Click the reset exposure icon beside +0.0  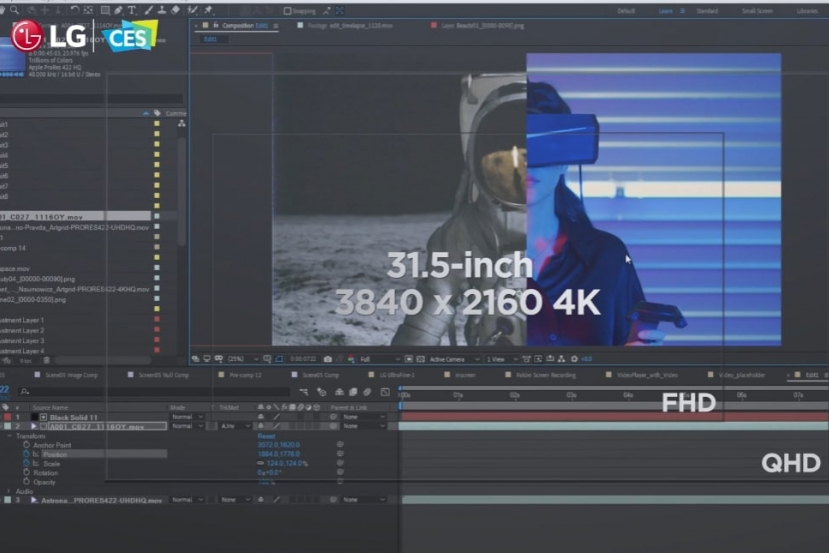[574, 359]
